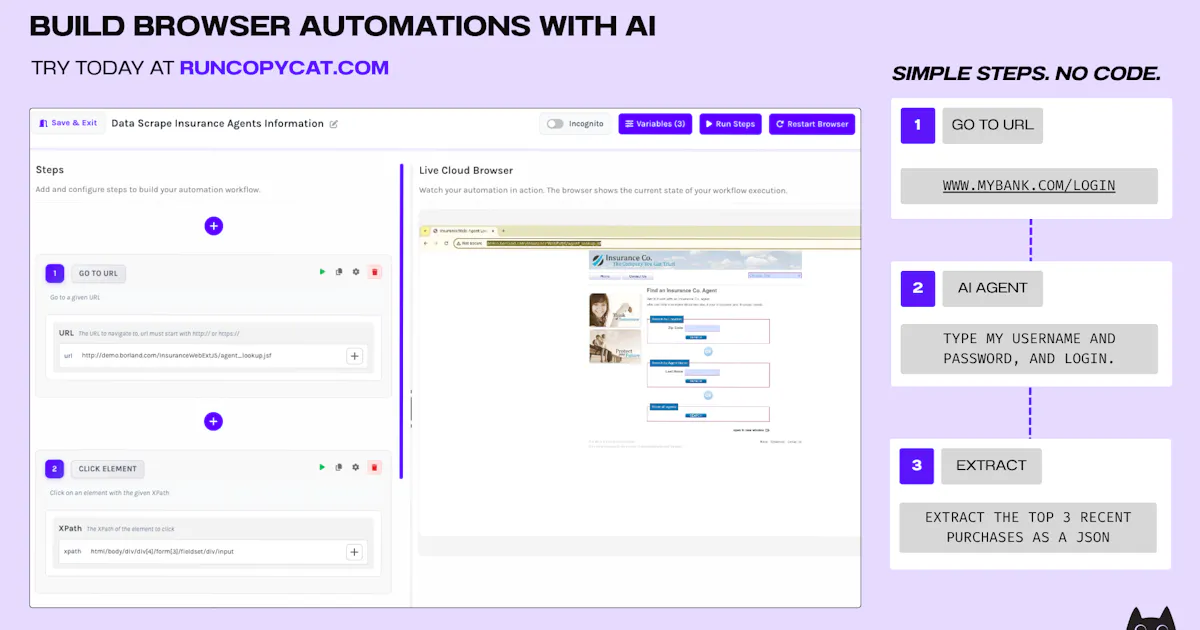
Task: Click the WWW.MYBANK.COM/LOGIN text in card 1
Action: pyautogui.click(x=1029, y=186)
